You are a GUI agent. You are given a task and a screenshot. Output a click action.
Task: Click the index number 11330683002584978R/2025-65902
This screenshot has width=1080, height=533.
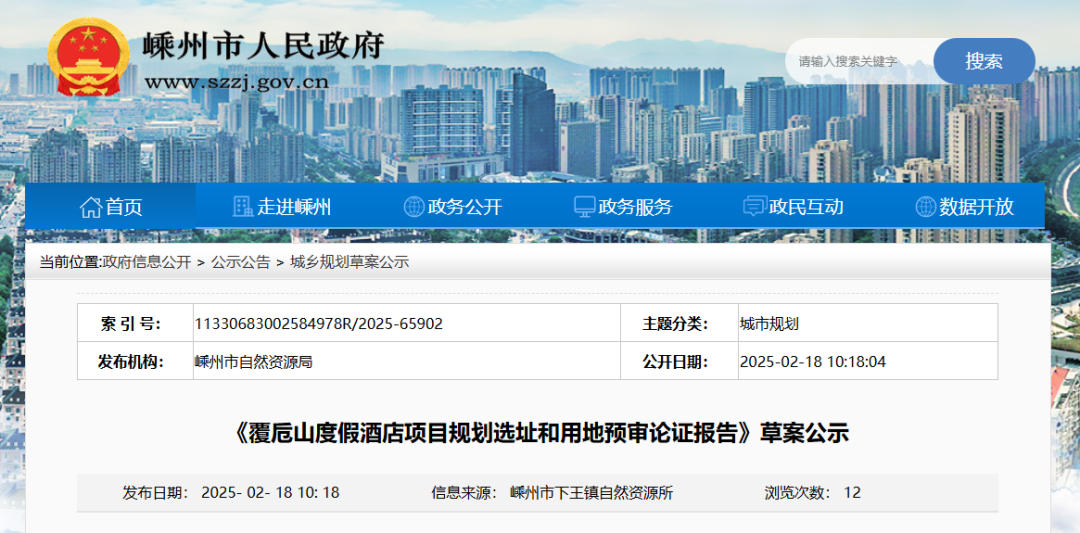coord(318,324)
